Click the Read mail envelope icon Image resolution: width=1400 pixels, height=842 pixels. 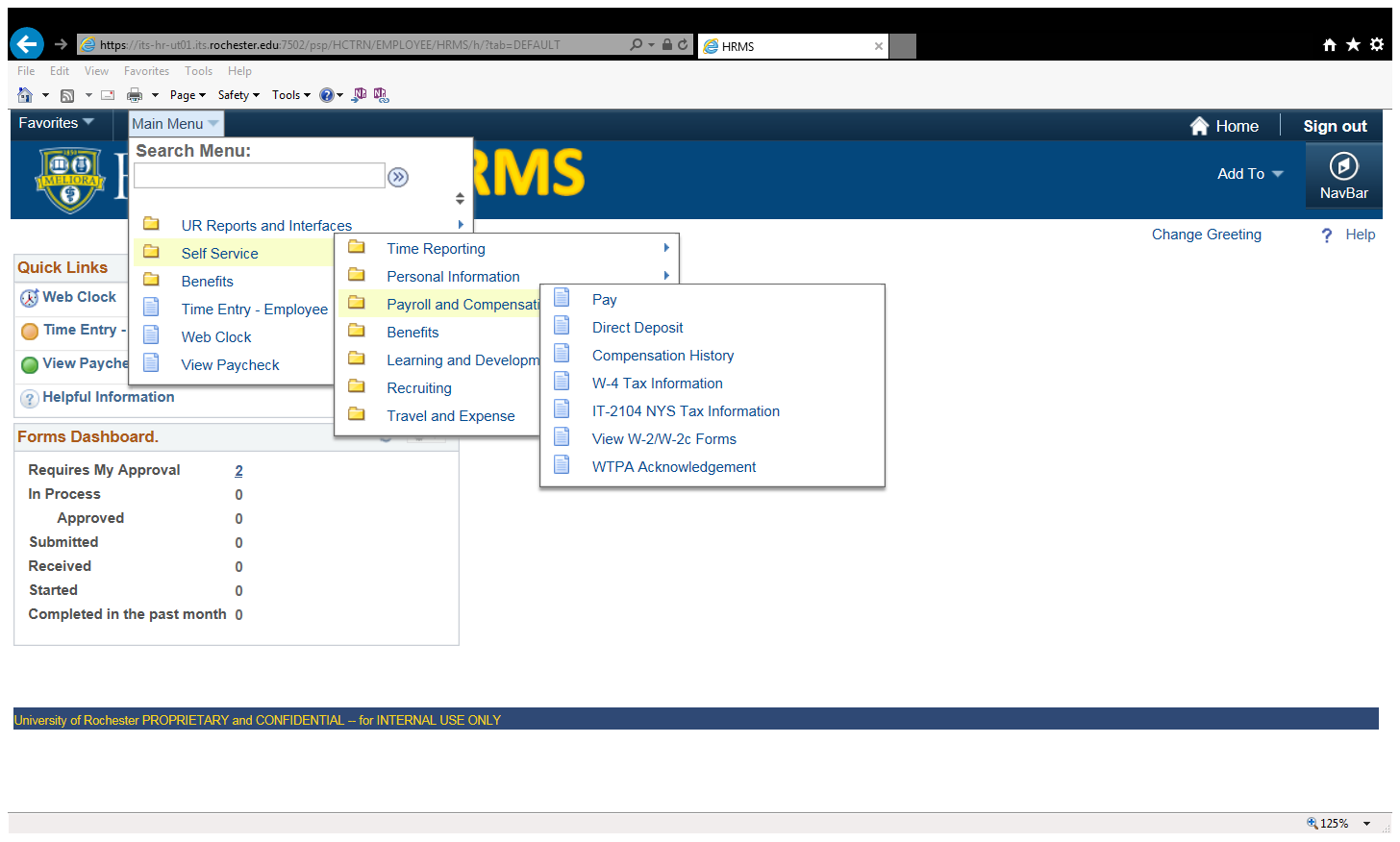108,95
